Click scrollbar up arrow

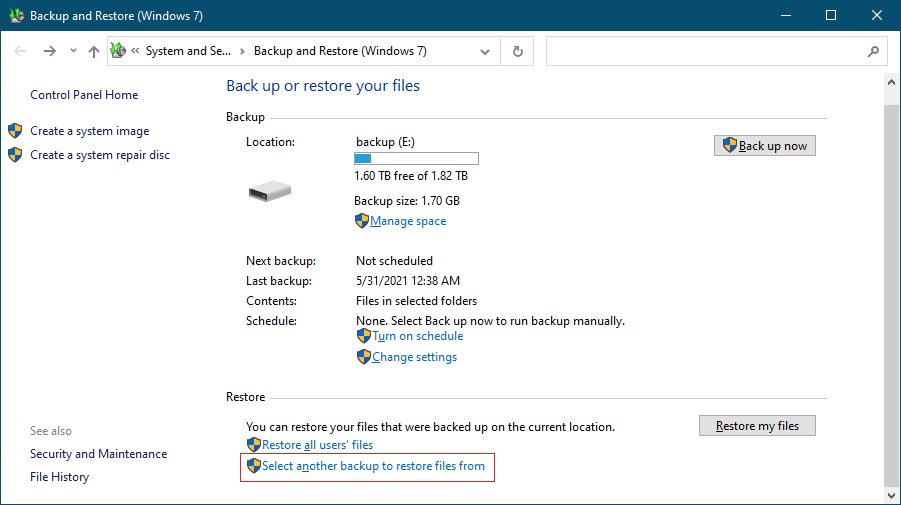(x=891, y=82)
